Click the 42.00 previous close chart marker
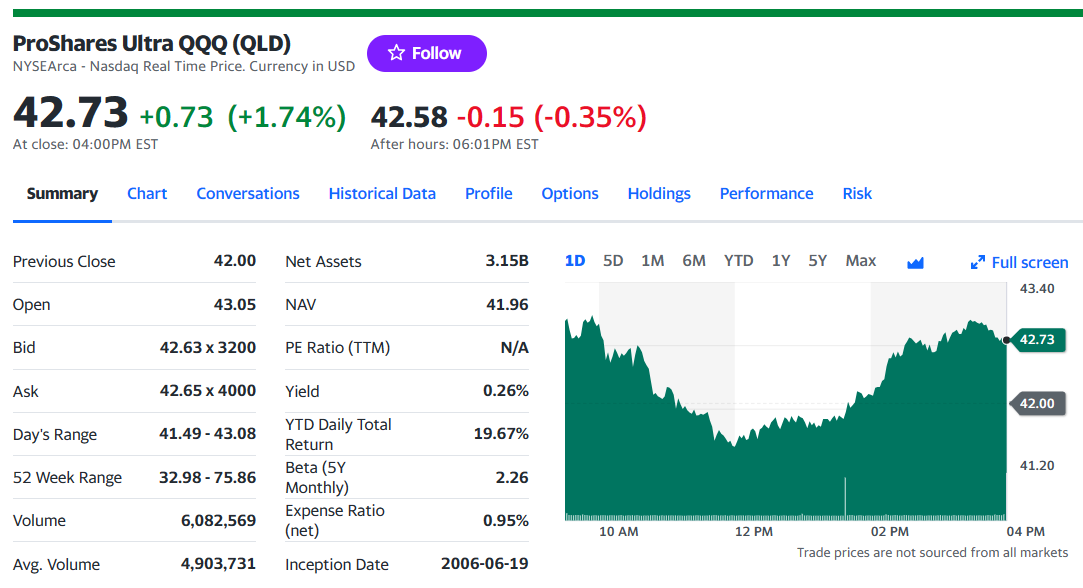 [x=1037, y=404]
